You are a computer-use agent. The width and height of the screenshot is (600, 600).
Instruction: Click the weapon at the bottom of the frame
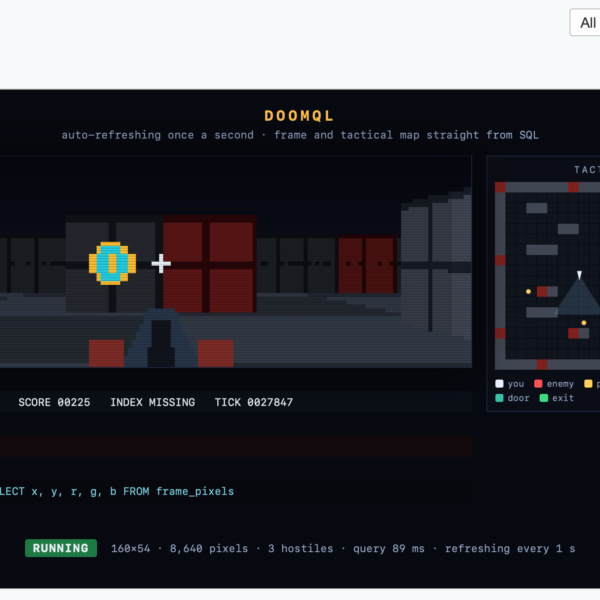tap(161, 338)
